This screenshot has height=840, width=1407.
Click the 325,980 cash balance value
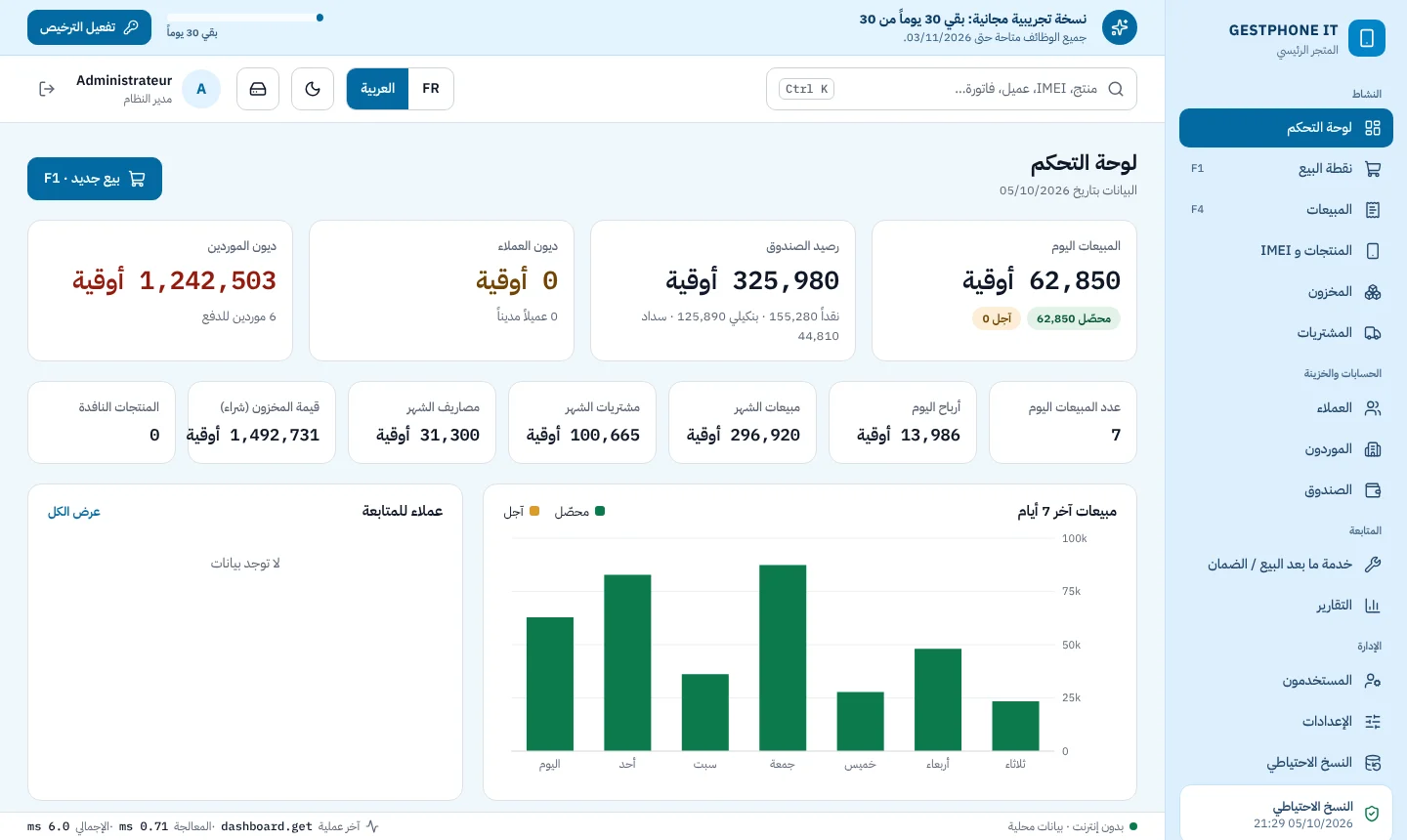752,281
